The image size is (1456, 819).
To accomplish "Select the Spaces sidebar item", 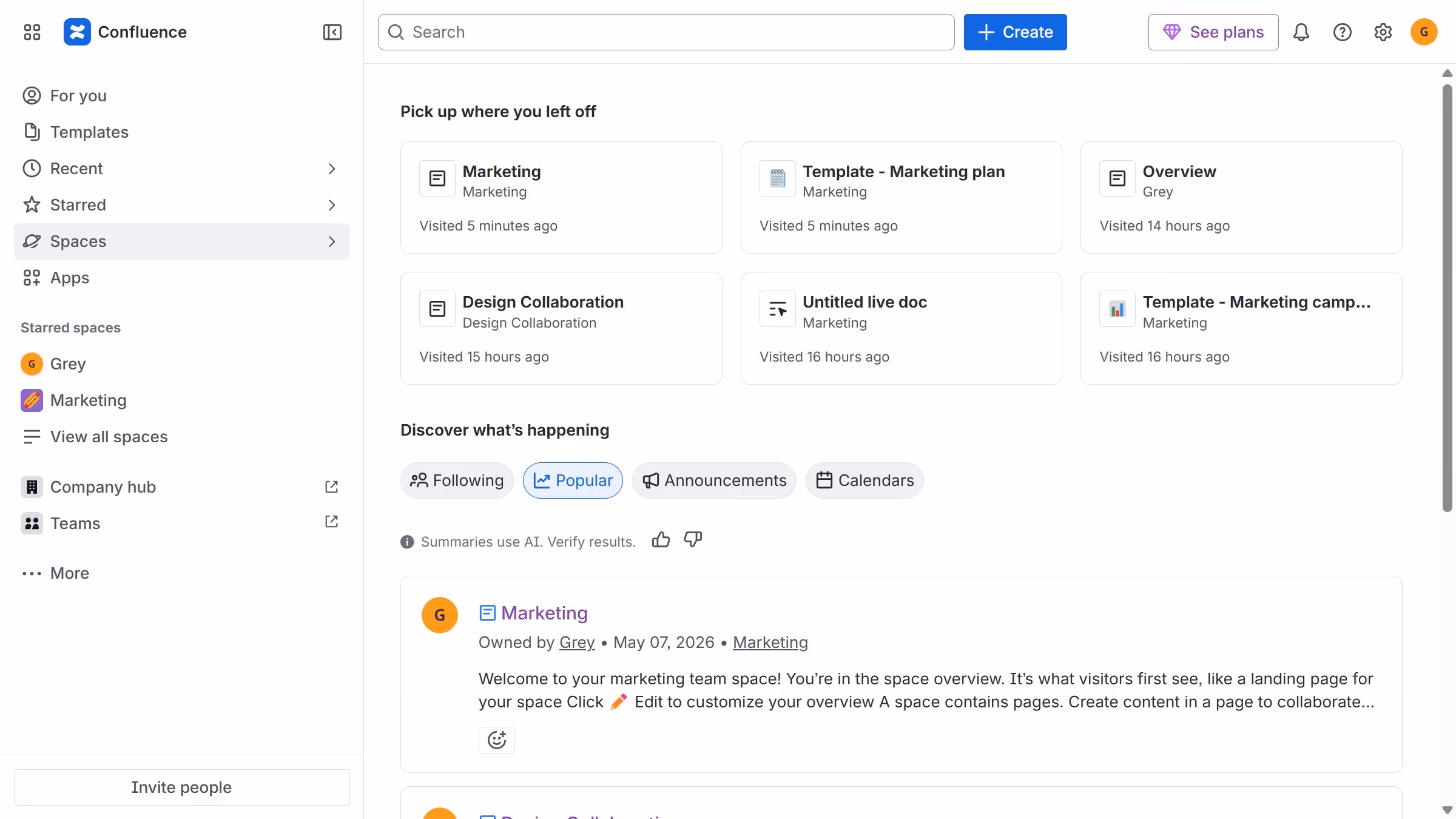I will tap(182, 241).
